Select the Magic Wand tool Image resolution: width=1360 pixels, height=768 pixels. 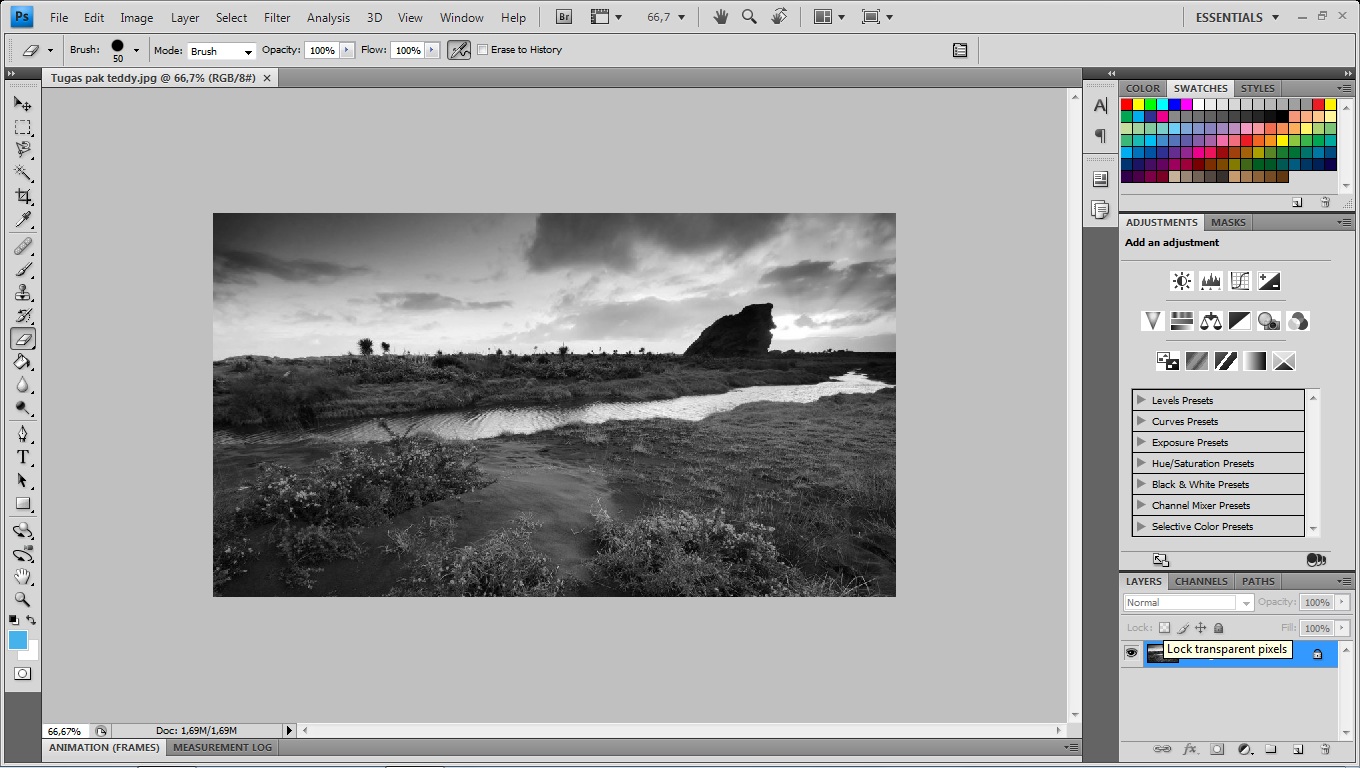[x=23, y=173]
